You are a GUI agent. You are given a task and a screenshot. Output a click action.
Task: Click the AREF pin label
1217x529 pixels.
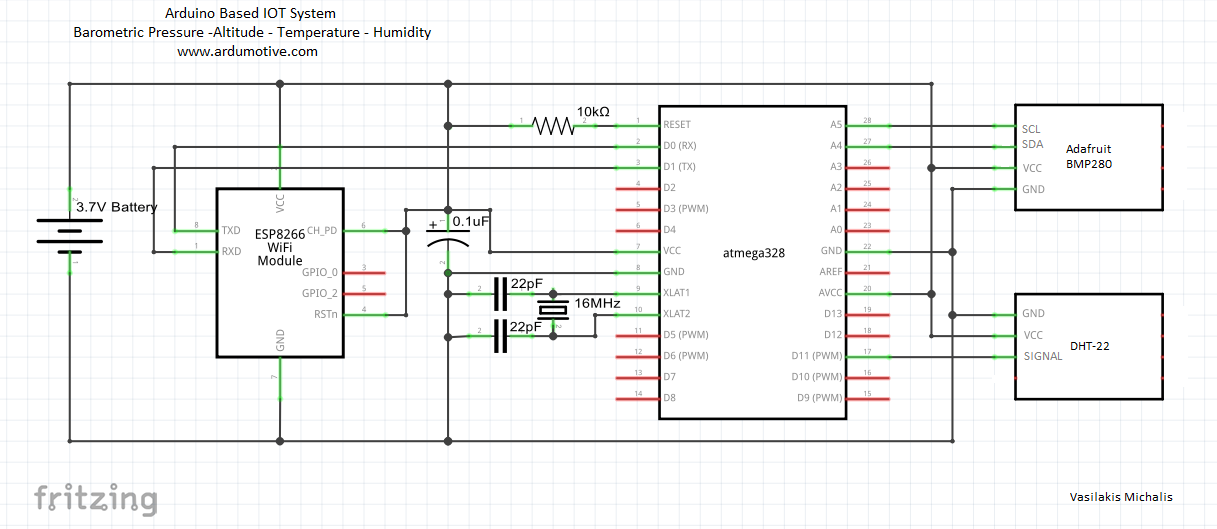[x=830, y=272]
